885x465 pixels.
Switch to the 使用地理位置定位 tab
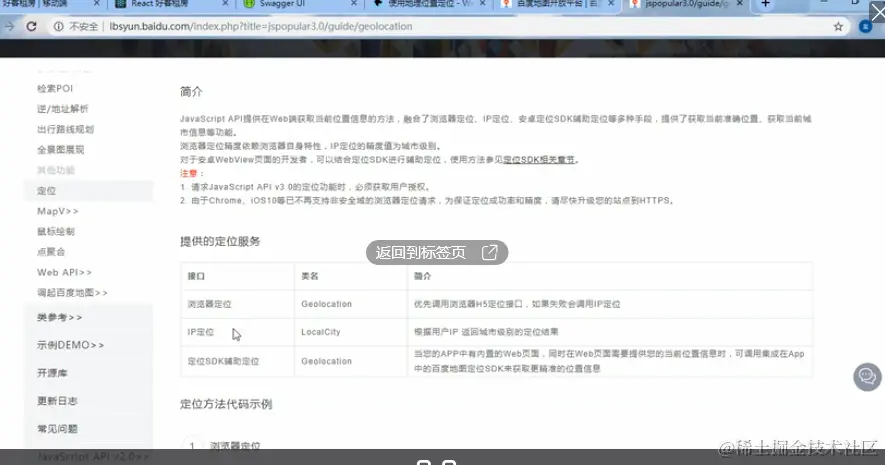pos(428,4)
